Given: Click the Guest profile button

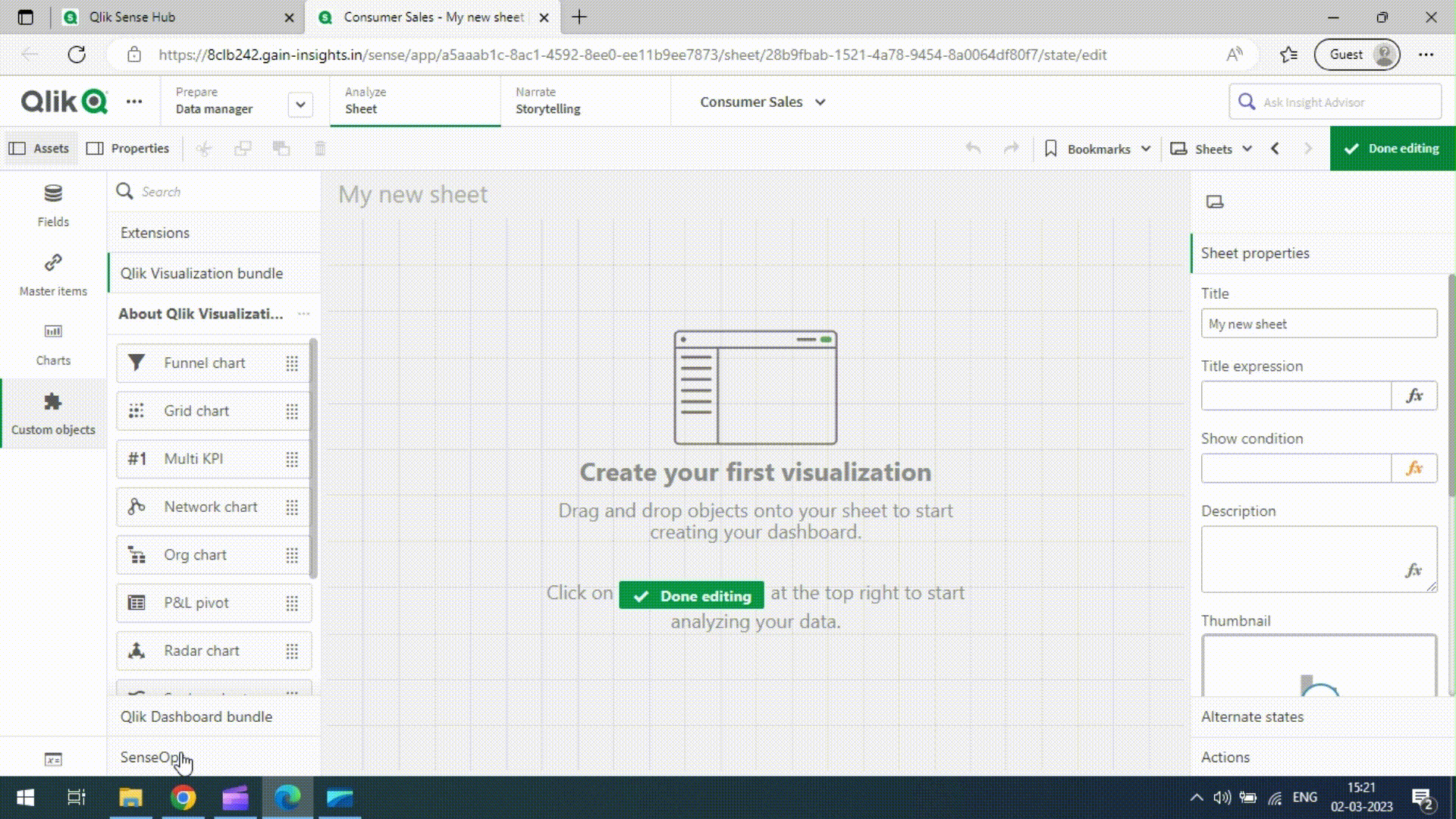Looking at the screenshot, I should [x=1357, y=55].
